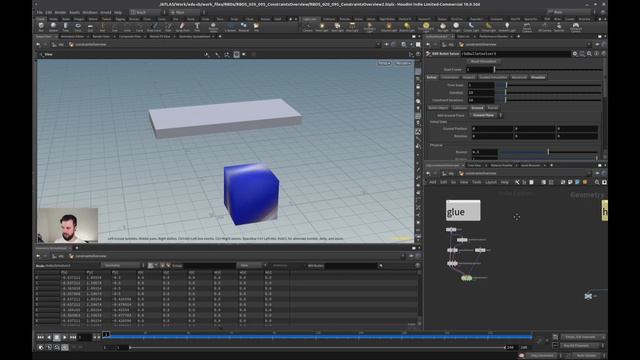Viewport: 640px width, 360px height.
Task: Open the Persp viewport dropdown
Action: pyautogui.click(x=384, y=63)
